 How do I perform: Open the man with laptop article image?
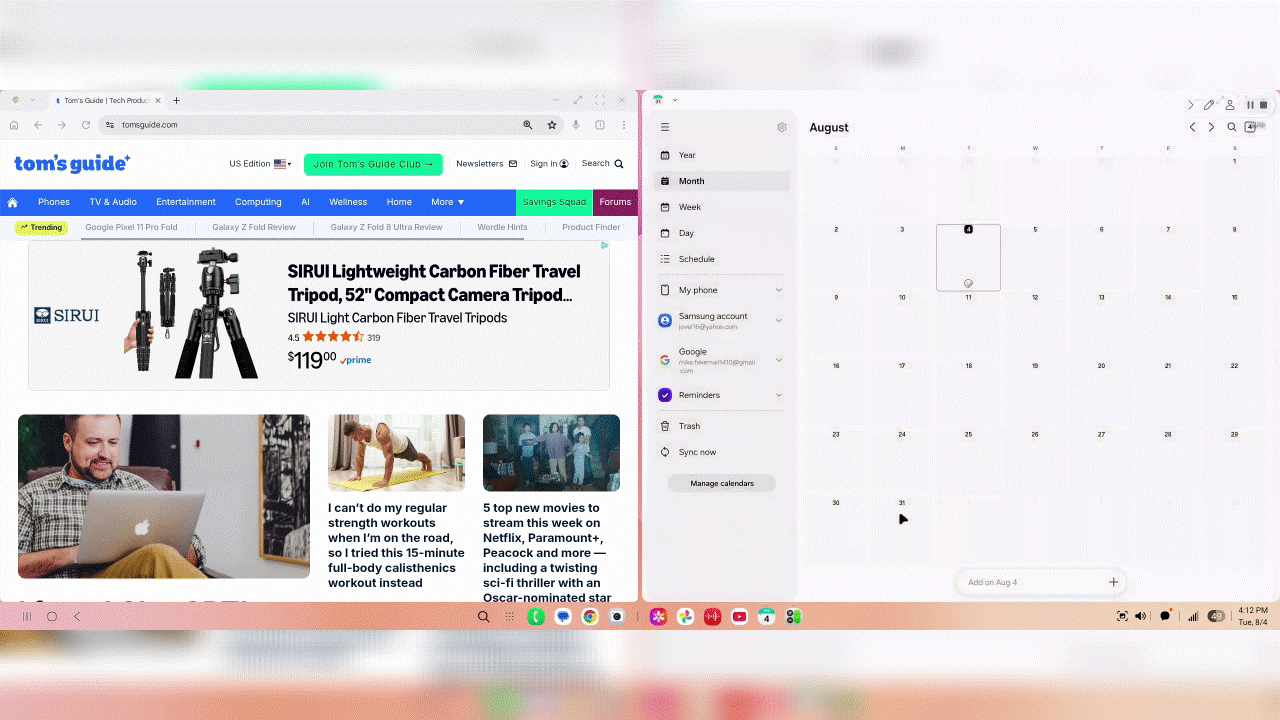tap(164, 496)
